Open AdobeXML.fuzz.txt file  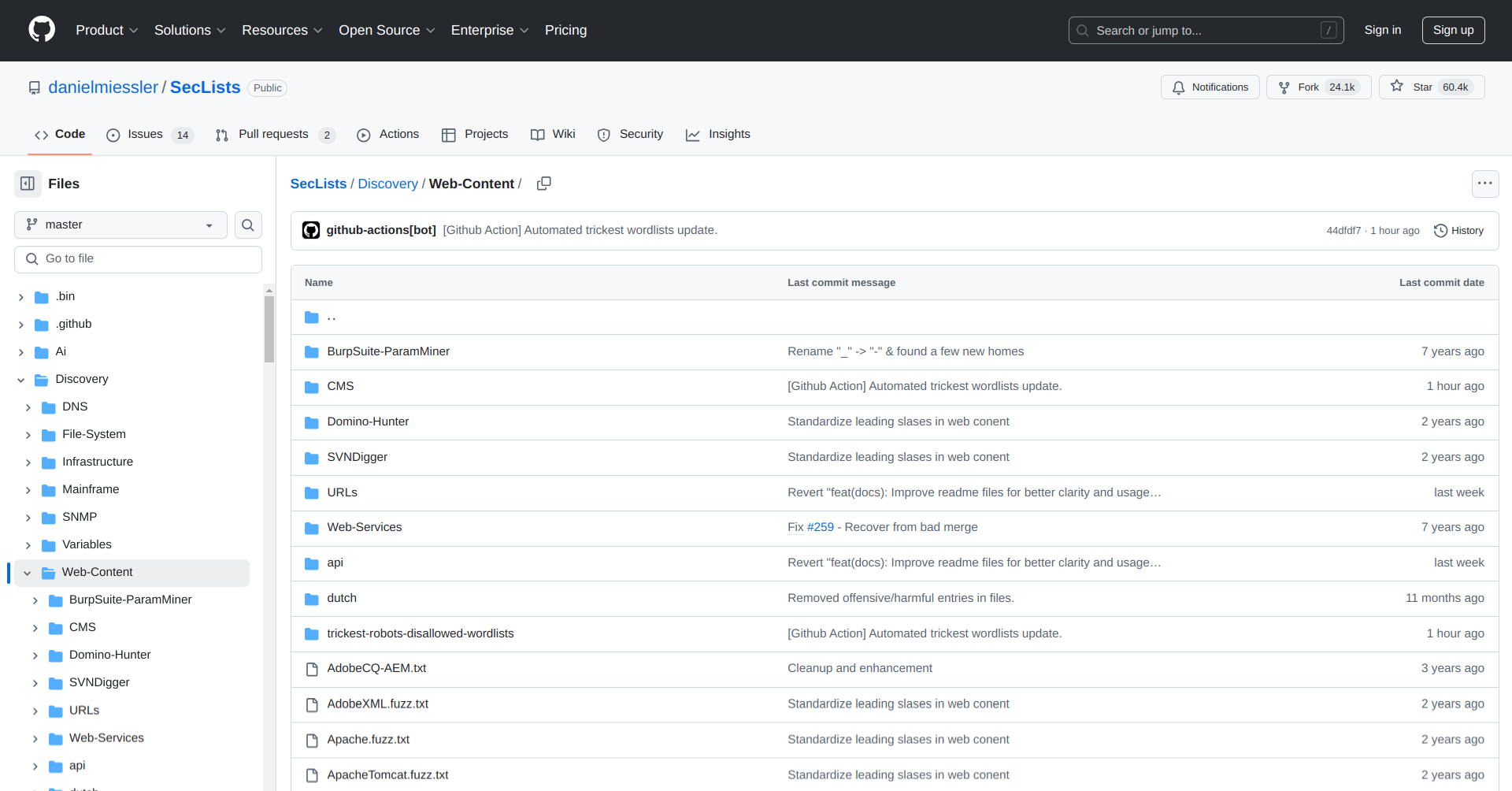[377, 704]
